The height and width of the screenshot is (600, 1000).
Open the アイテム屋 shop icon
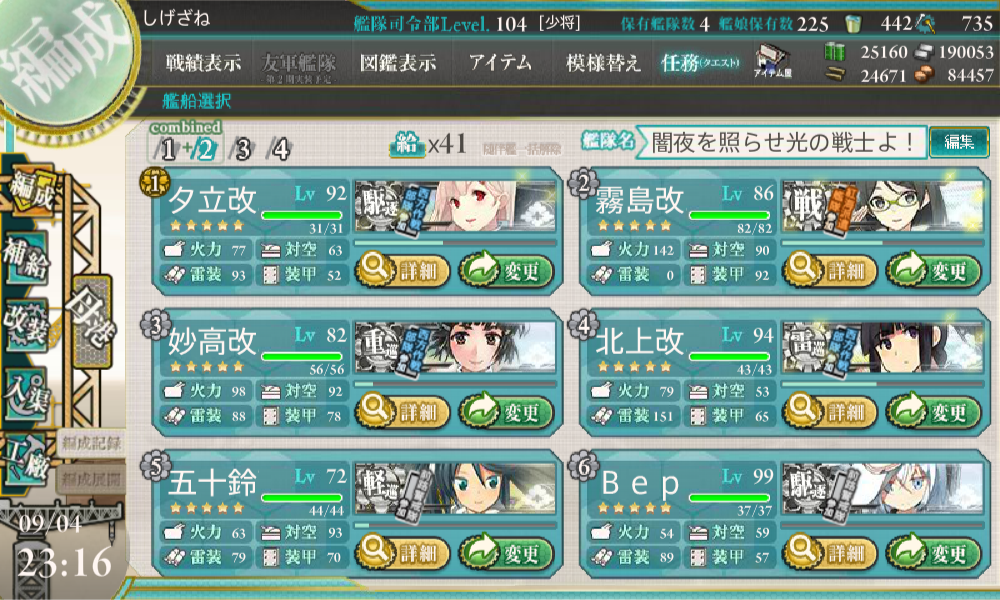[773, 62]
